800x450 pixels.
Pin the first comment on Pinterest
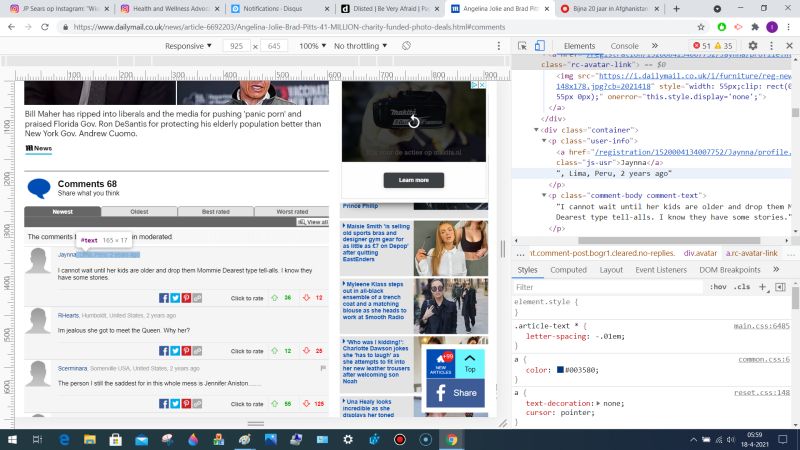(x=186, y=298)
